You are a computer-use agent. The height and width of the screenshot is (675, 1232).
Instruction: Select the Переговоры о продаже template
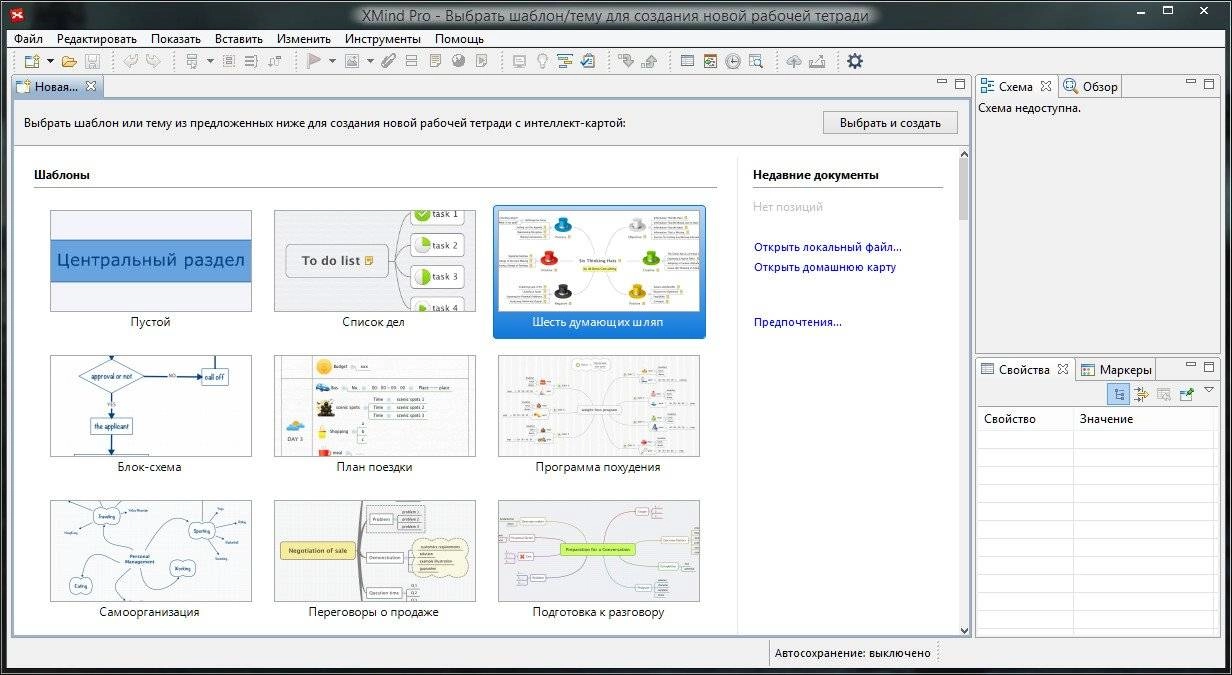(374, 551)
